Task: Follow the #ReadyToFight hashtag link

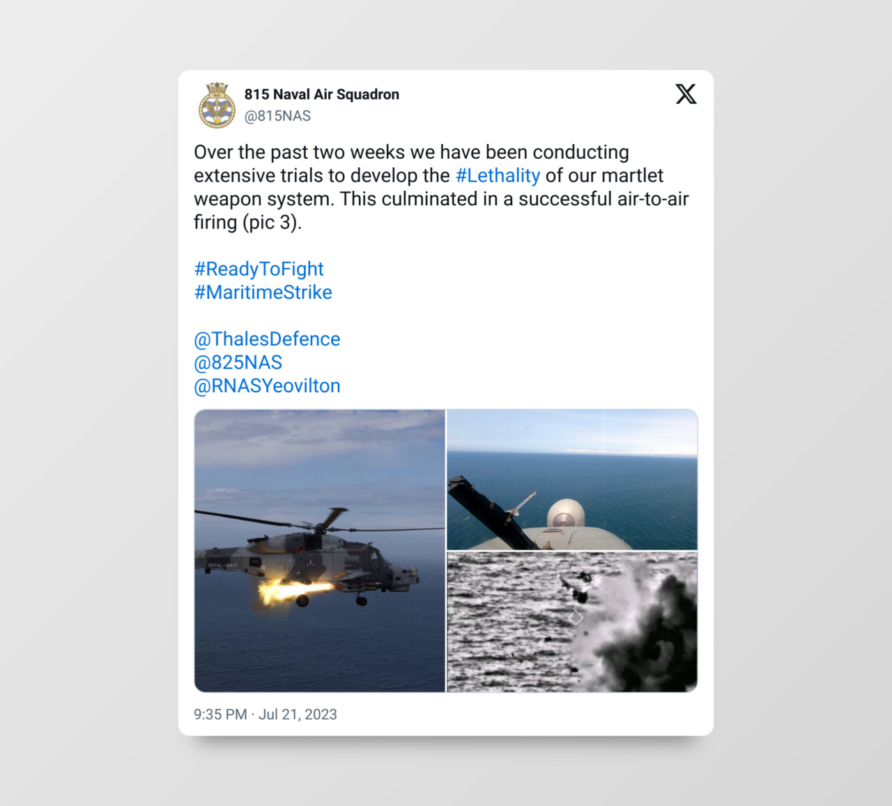Action: coord(259,269)
